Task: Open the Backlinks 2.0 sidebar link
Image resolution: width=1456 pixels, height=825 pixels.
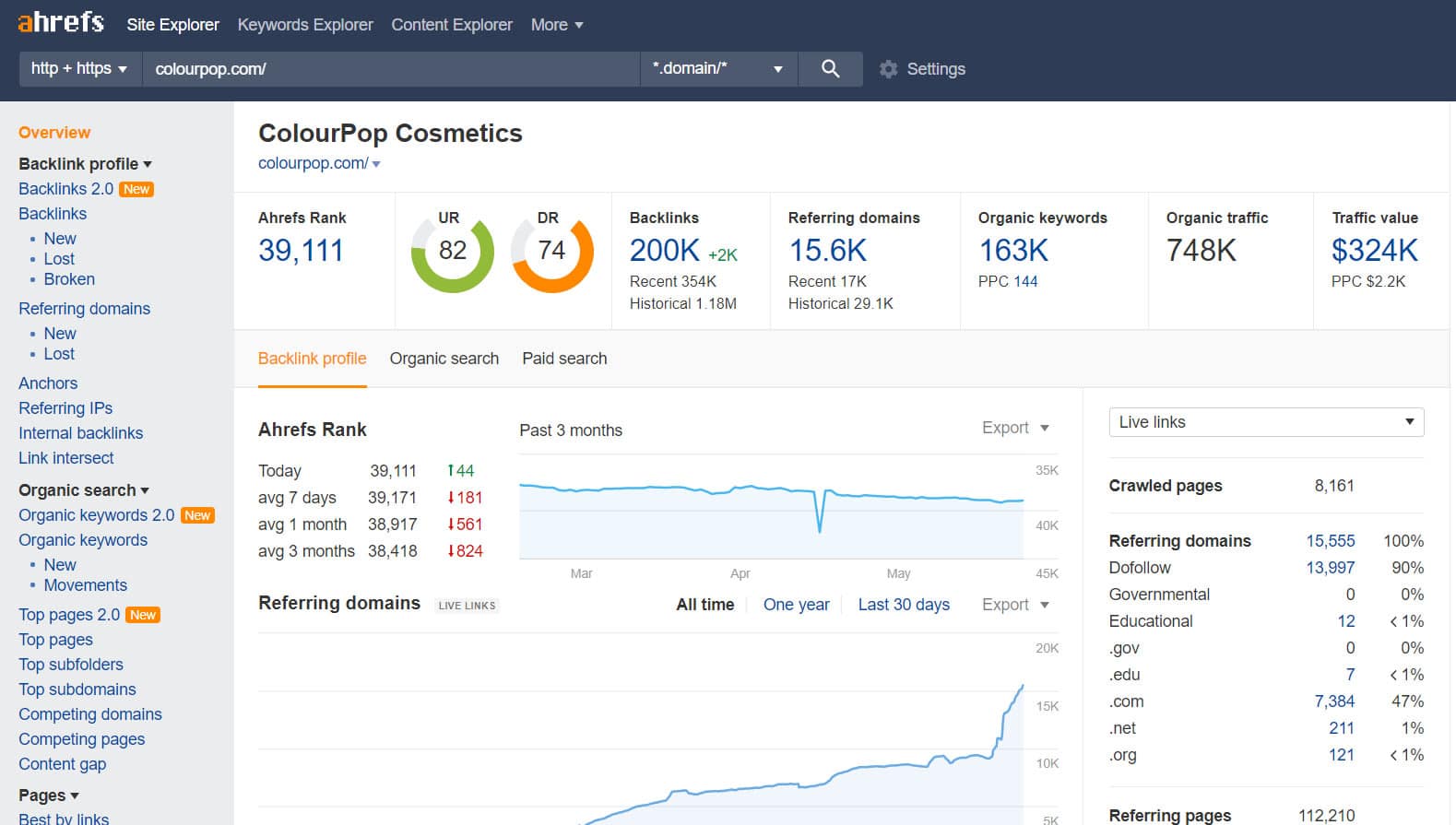Action: click(65, 189)
